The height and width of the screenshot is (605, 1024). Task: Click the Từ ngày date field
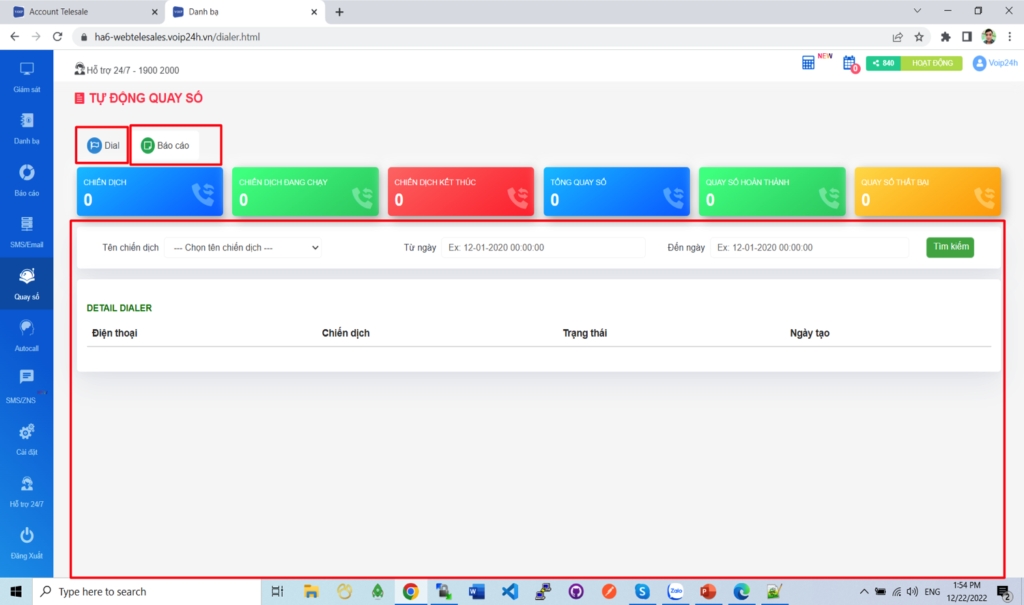543,247
